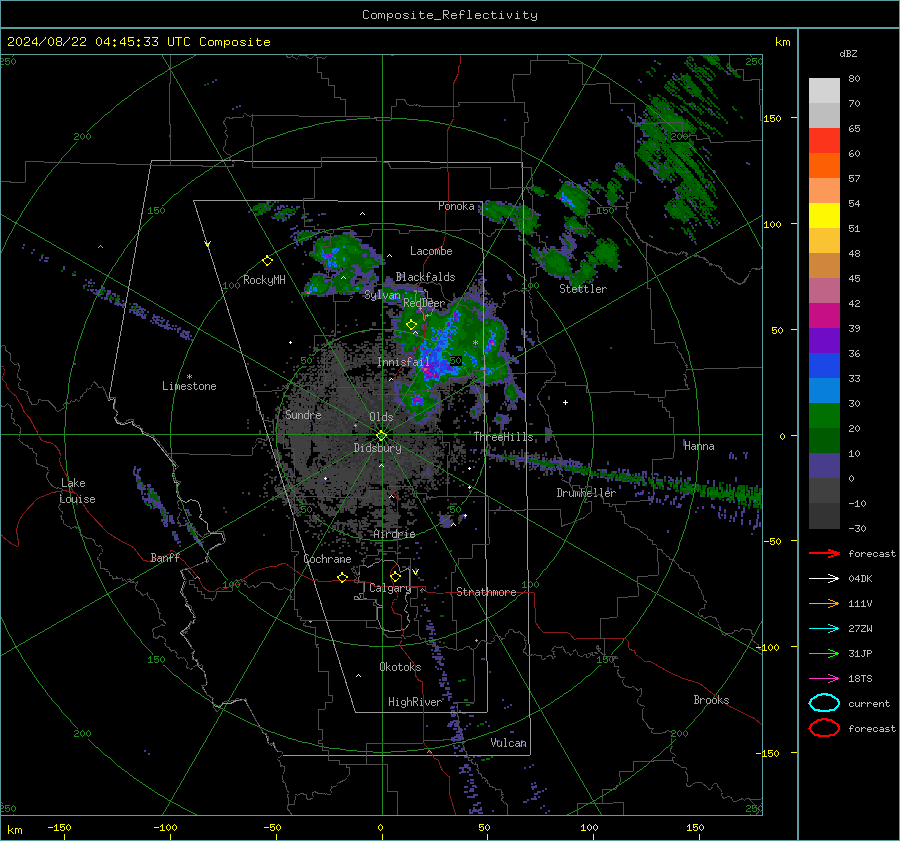Viewport: 900px width, 841px height.
Task: Click the ThreeHills town label
Action: 503,437
